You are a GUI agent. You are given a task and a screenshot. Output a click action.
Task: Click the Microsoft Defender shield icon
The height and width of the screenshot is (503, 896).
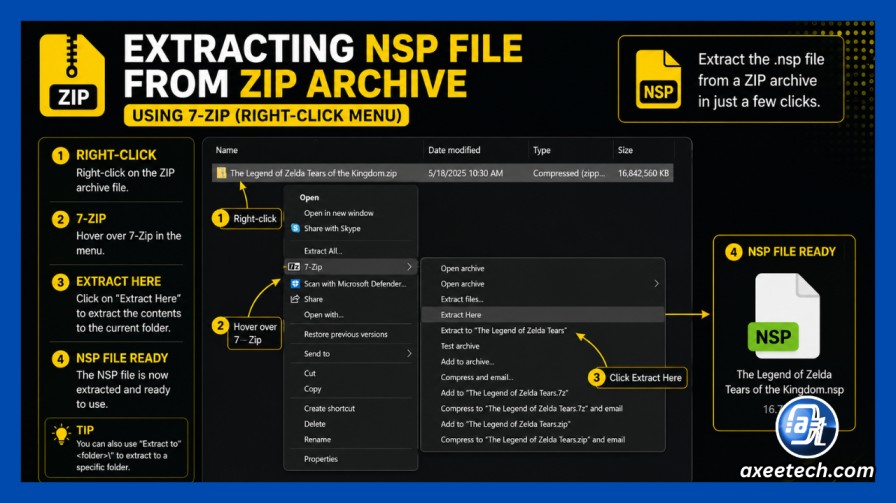pyautogui.click(x=295, y=284)
